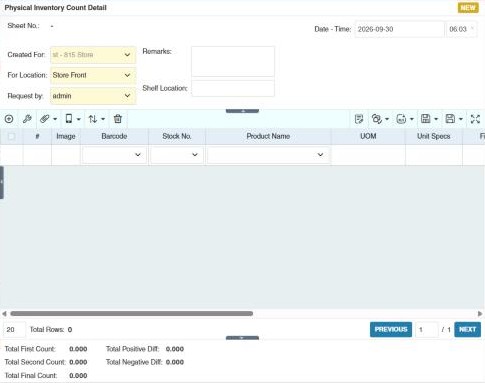Open the Barcode column dropdown

(x=114, y=155)
